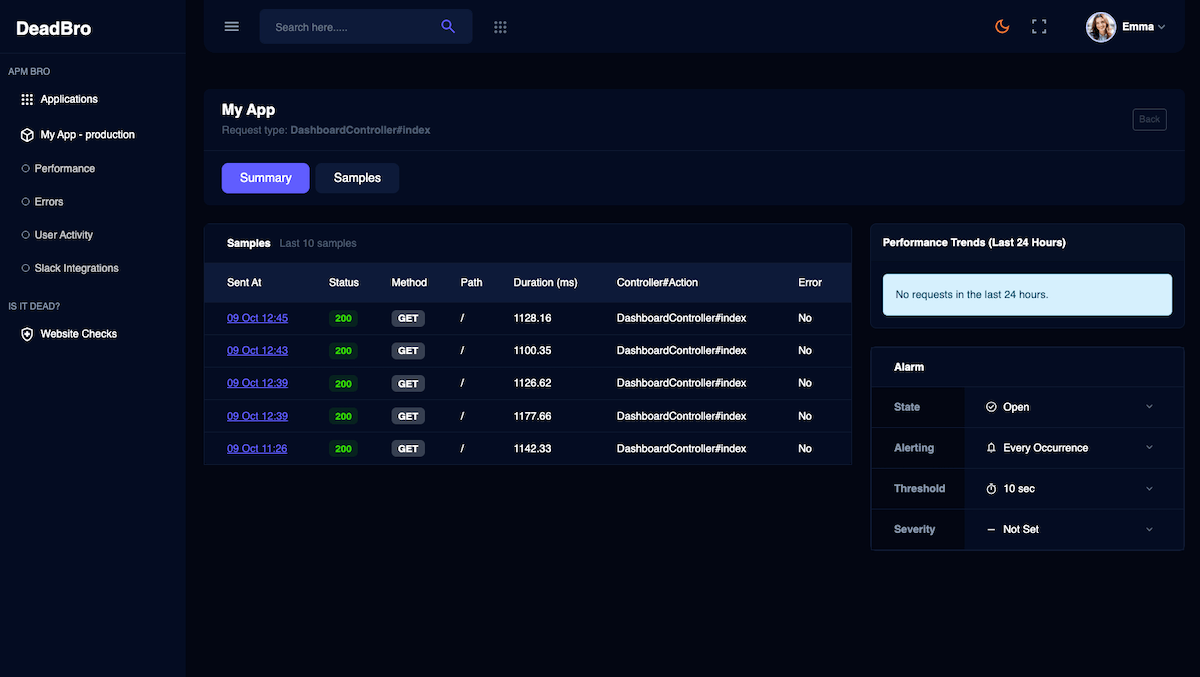This screenshot has height=677, width=1200.
Task: Toggle dark mode with the moon icon
Action: point(1002,27)
